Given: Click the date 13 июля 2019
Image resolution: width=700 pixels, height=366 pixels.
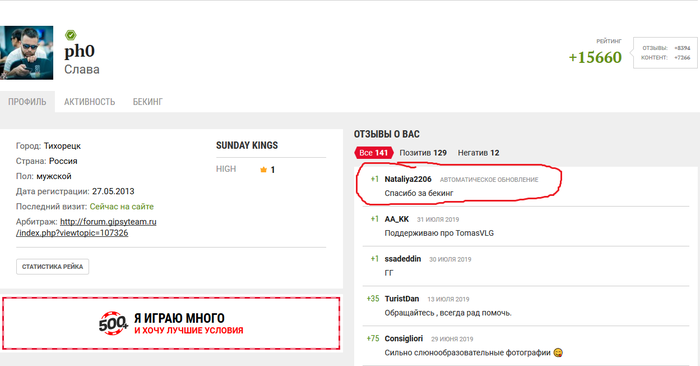Looking at the screenshot, I should [448, 299].
